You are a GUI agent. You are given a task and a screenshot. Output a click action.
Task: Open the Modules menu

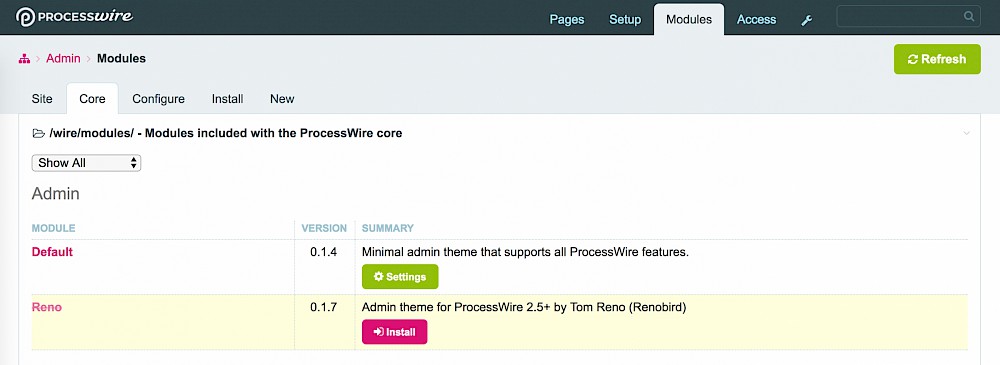(689, 20)
